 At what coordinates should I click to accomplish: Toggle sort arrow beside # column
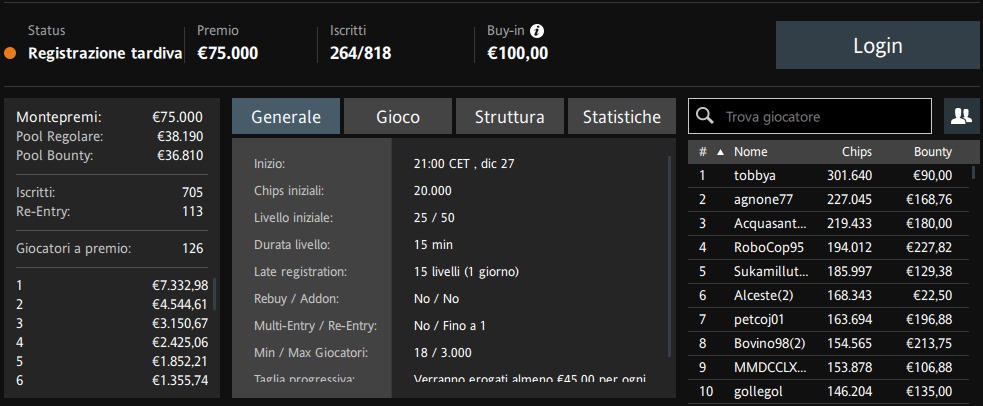(720, 152)
